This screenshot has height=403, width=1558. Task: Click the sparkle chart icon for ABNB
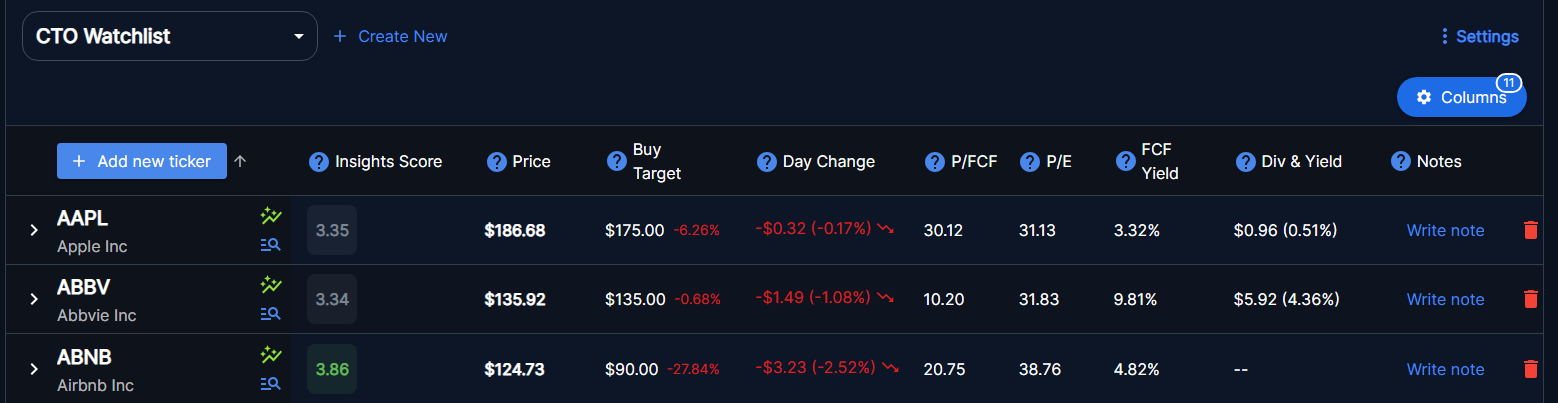(x=270, y=354)
